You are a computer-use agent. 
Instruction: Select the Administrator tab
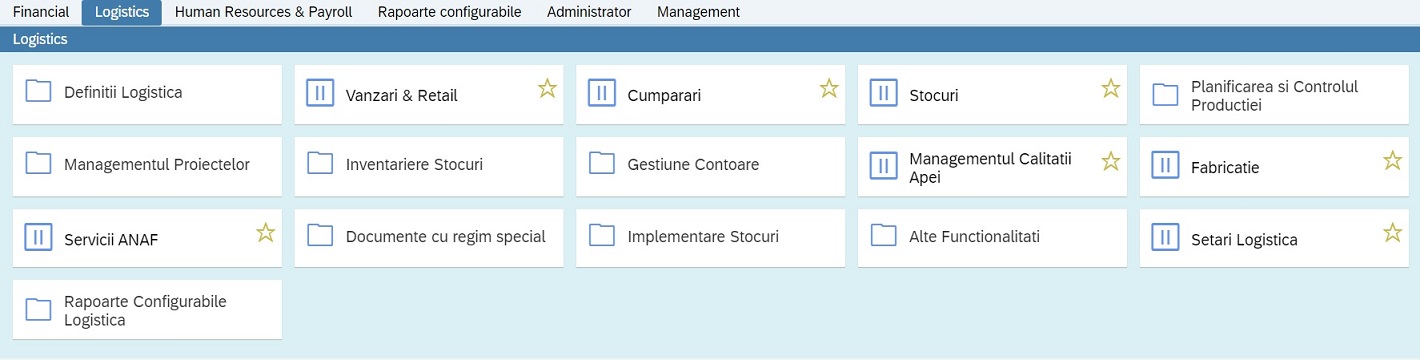590,12
